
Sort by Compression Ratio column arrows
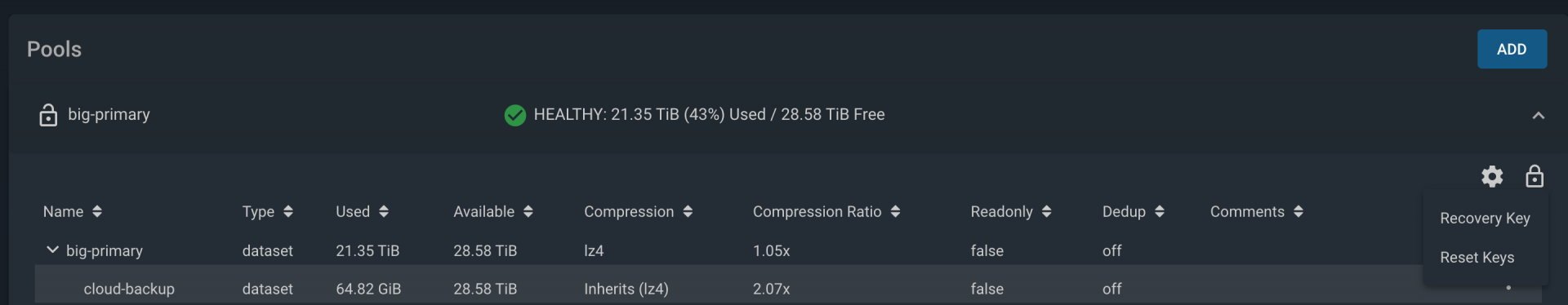click(895, 211)
